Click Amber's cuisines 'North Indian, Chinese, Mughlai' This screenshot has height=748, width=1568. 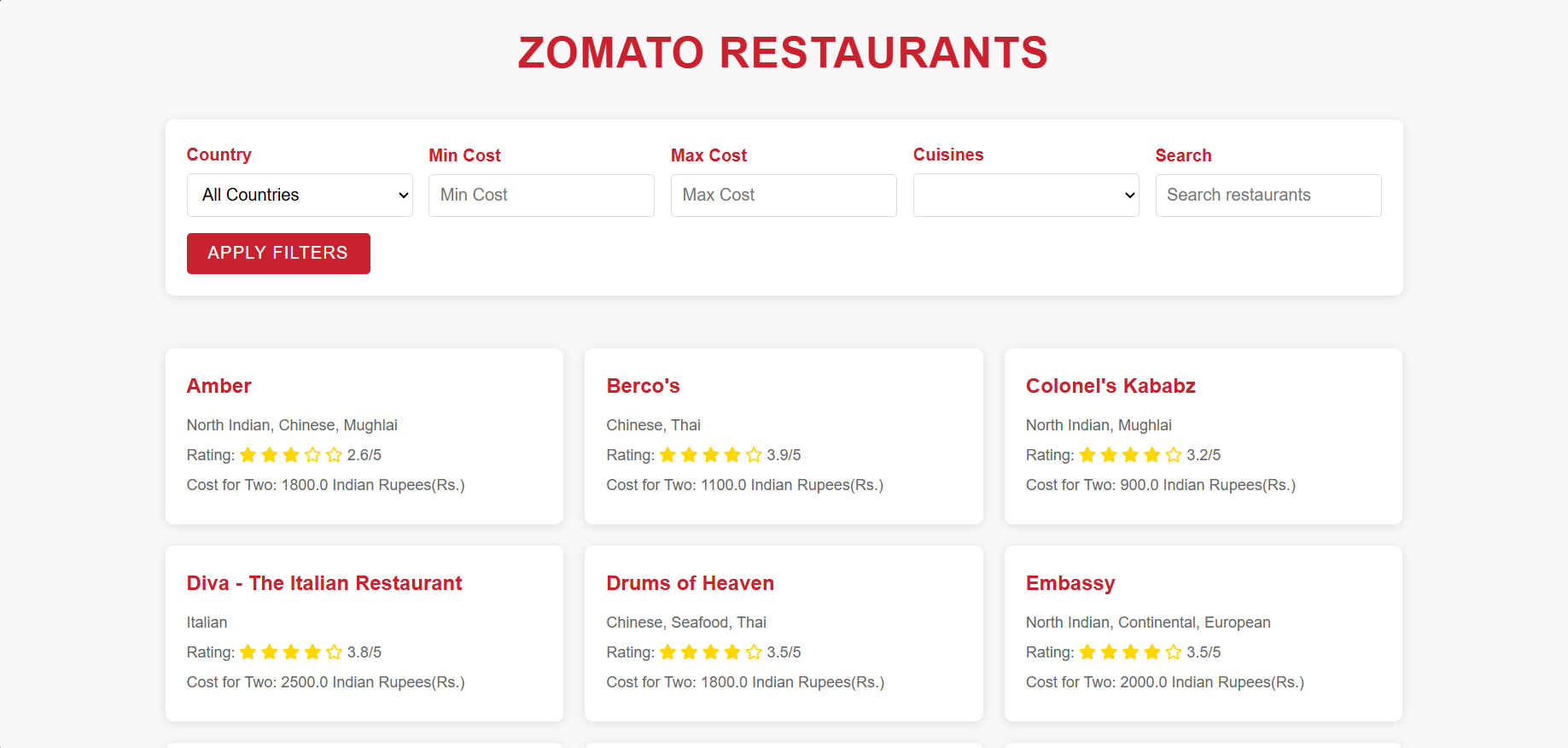click(x=292, y=425)
